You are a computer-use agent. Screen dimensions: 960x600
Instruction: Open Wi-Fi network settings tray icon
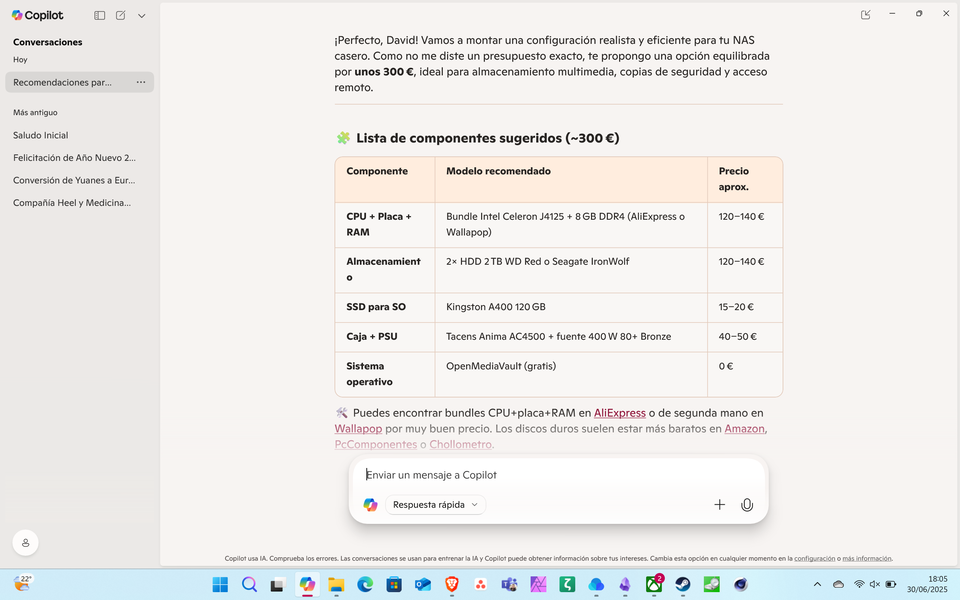coord(859,585)
